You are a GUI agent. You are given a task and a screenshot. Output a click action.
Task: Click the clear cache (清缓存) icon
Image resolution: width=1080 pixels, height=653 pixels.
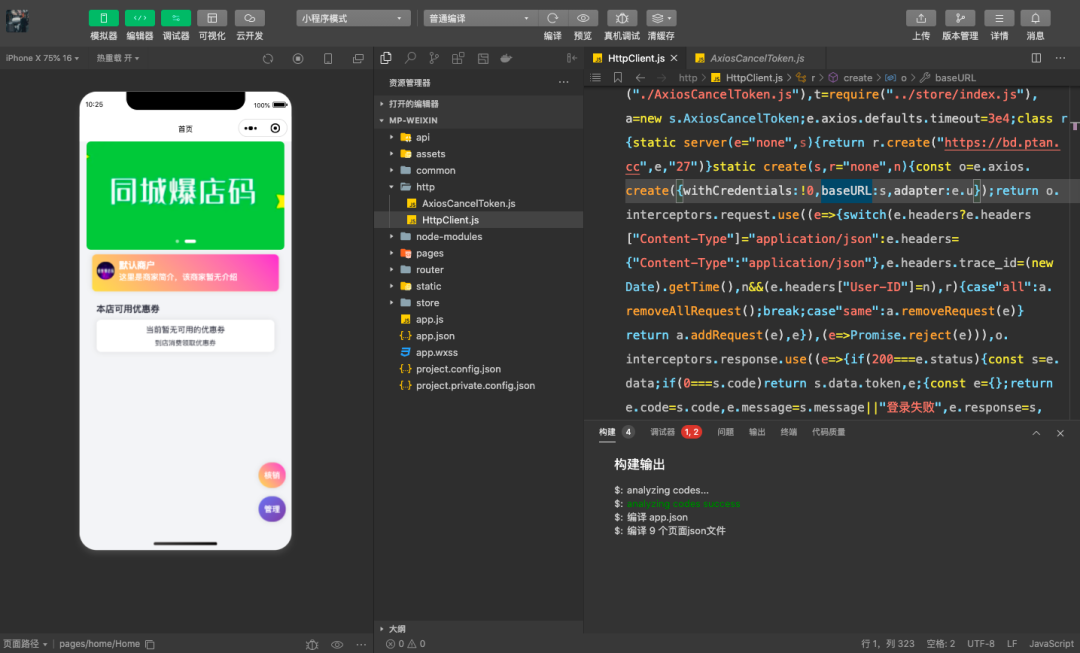coord(661,19)
